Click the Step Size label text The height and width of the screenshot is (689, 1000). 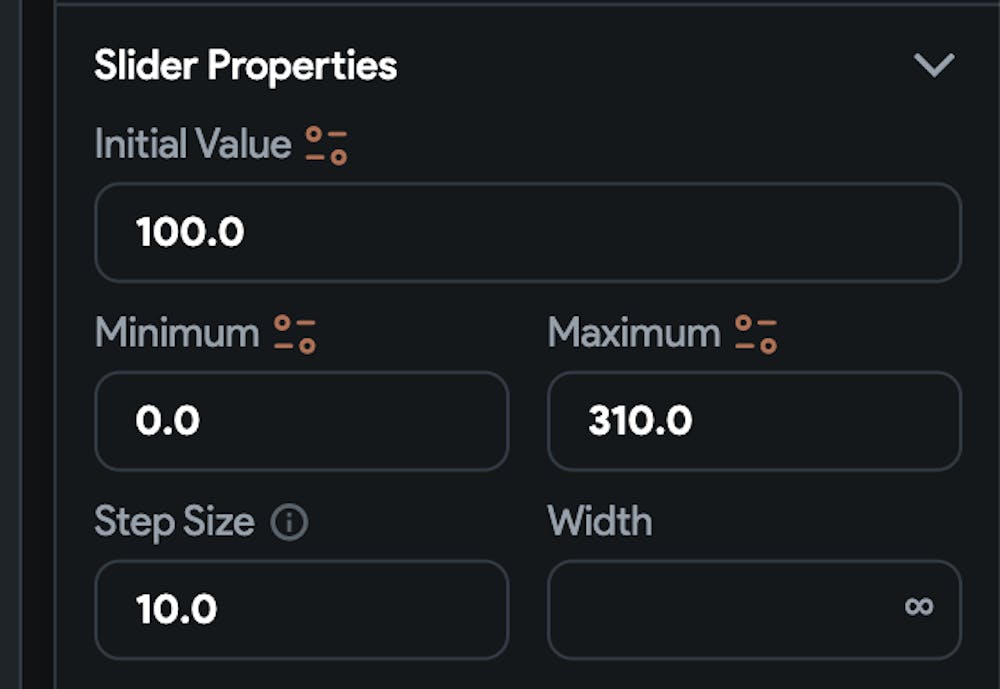click(x=174, y=522)
